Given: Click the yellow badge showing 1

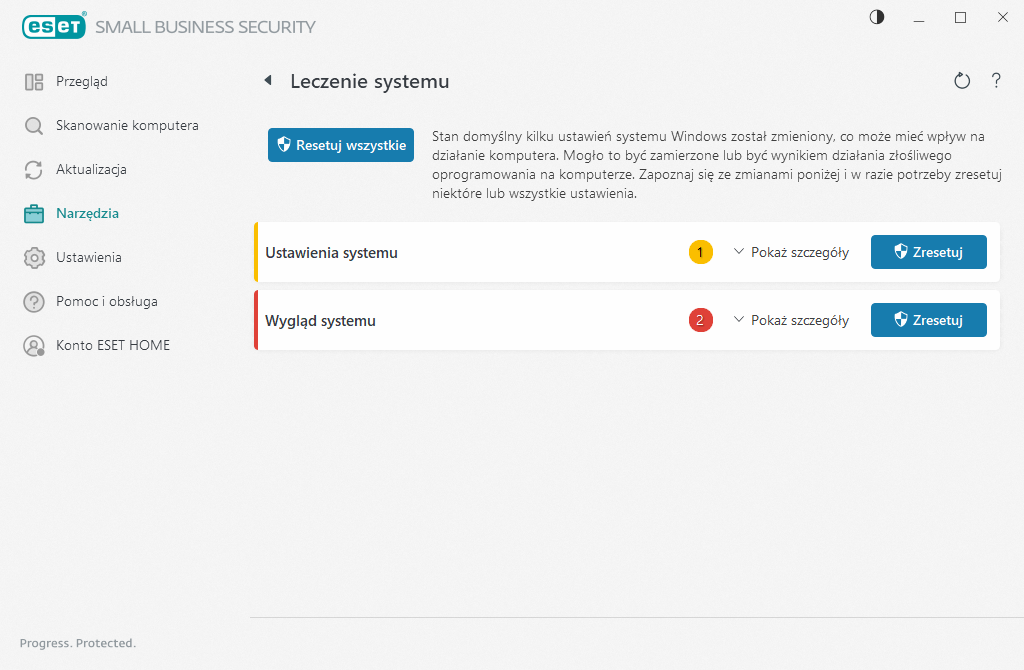Looking at the screenshot, I should [x=701, y=252].
